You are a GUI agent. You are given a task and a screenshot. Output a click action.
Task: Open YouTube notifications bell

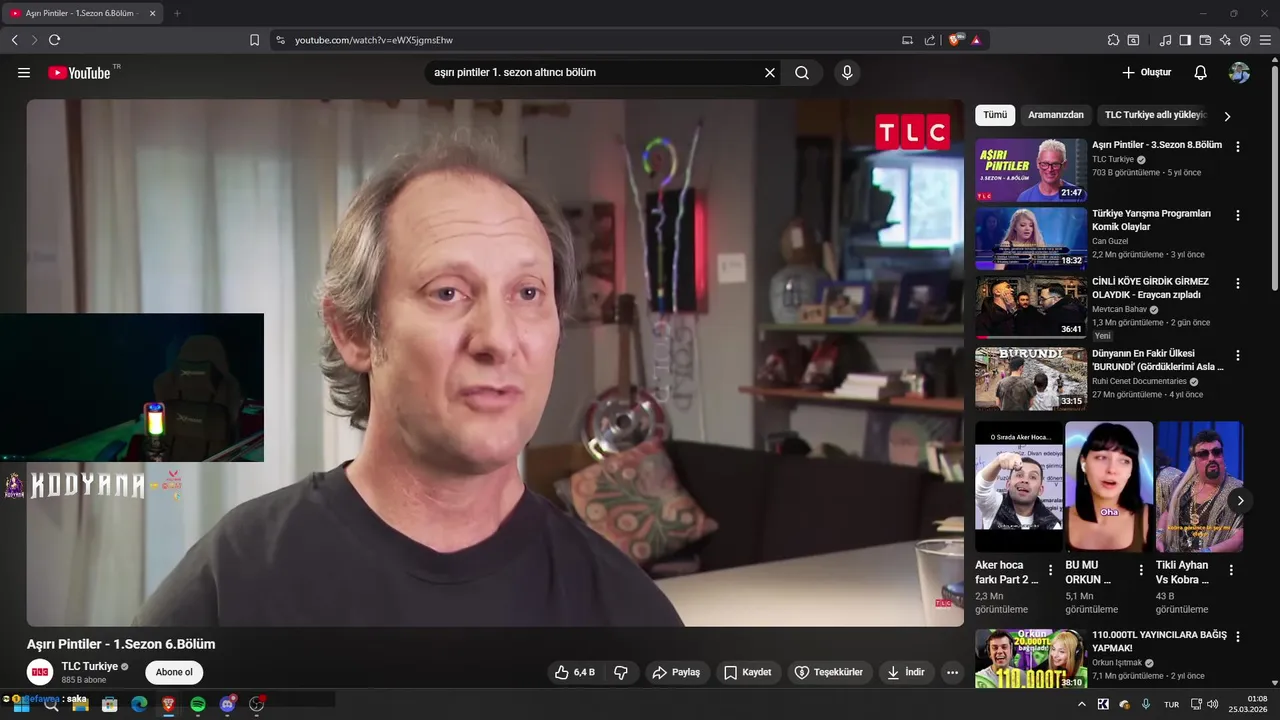[1201, 72]
